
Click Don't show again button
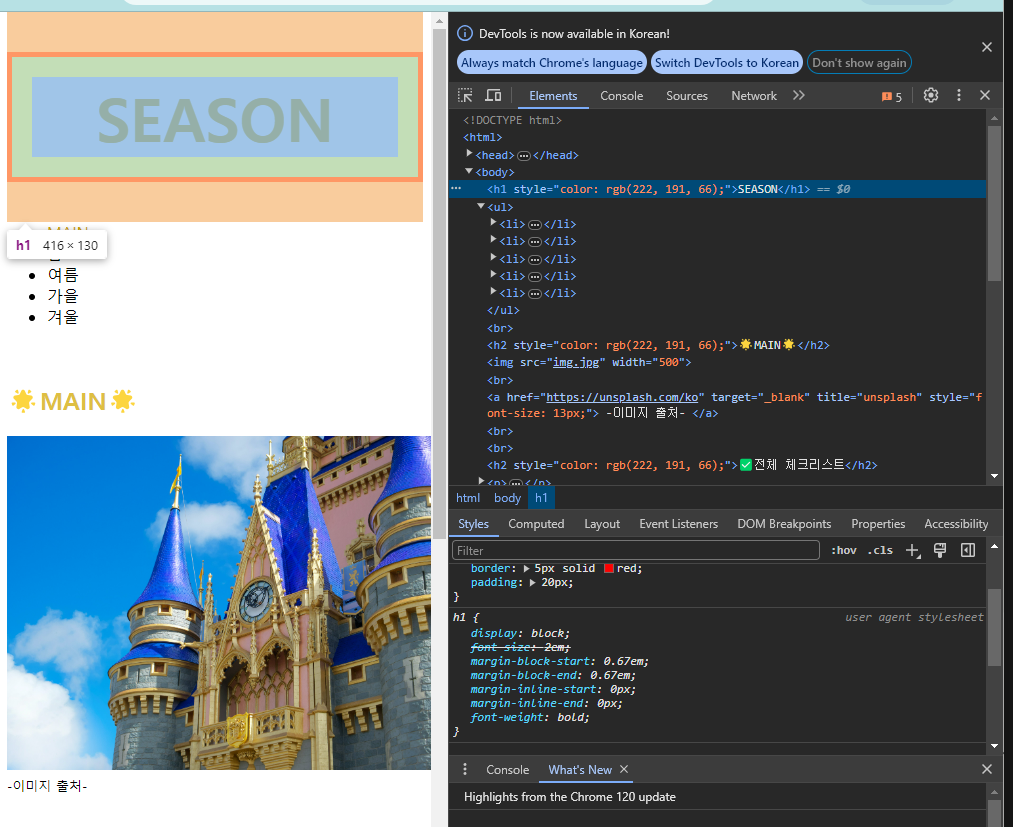pos(859,63)
